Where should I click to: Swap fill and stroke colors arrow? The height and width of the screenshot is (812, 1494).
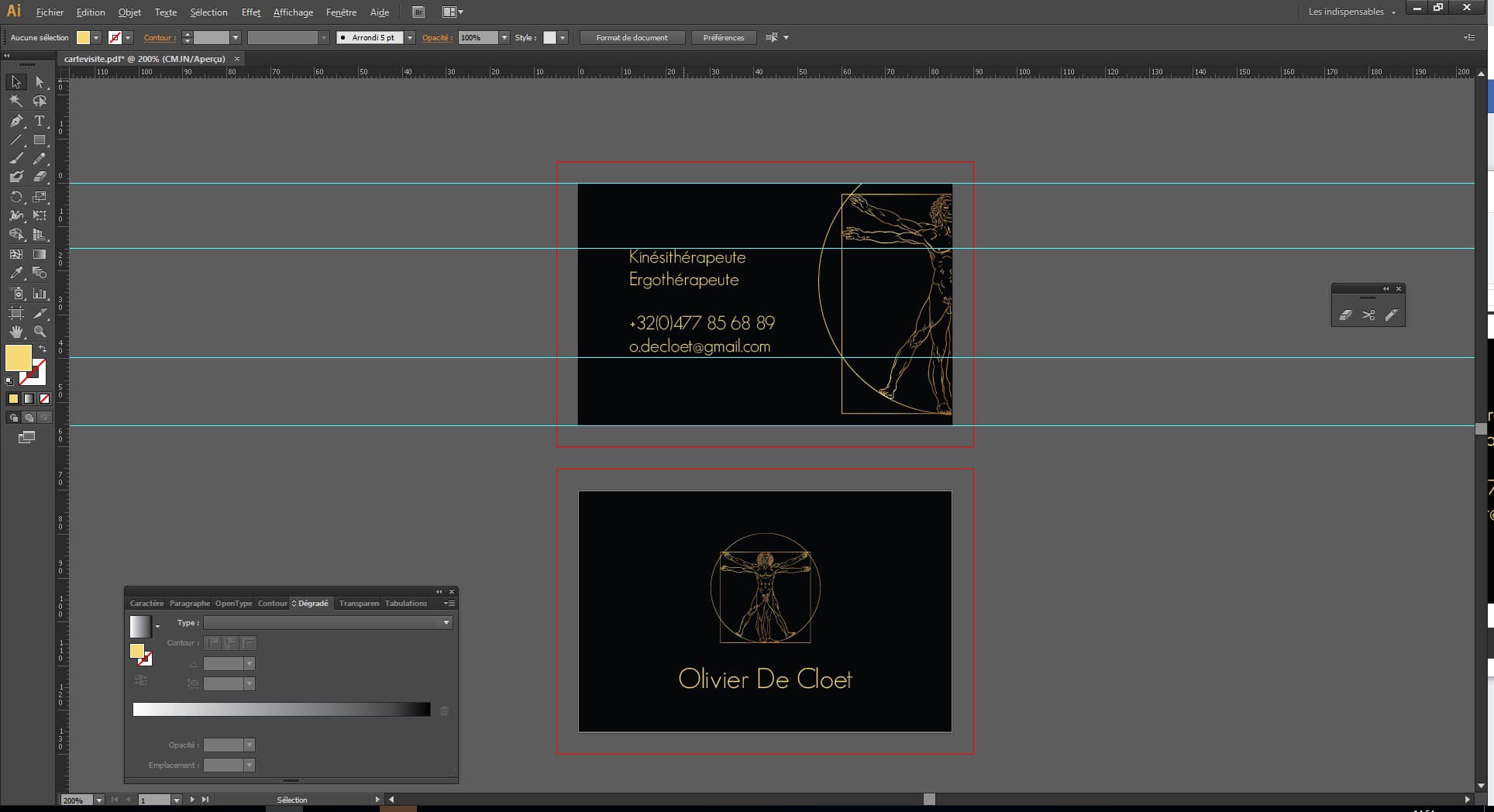pyautogui.click(x=43, y=349)
